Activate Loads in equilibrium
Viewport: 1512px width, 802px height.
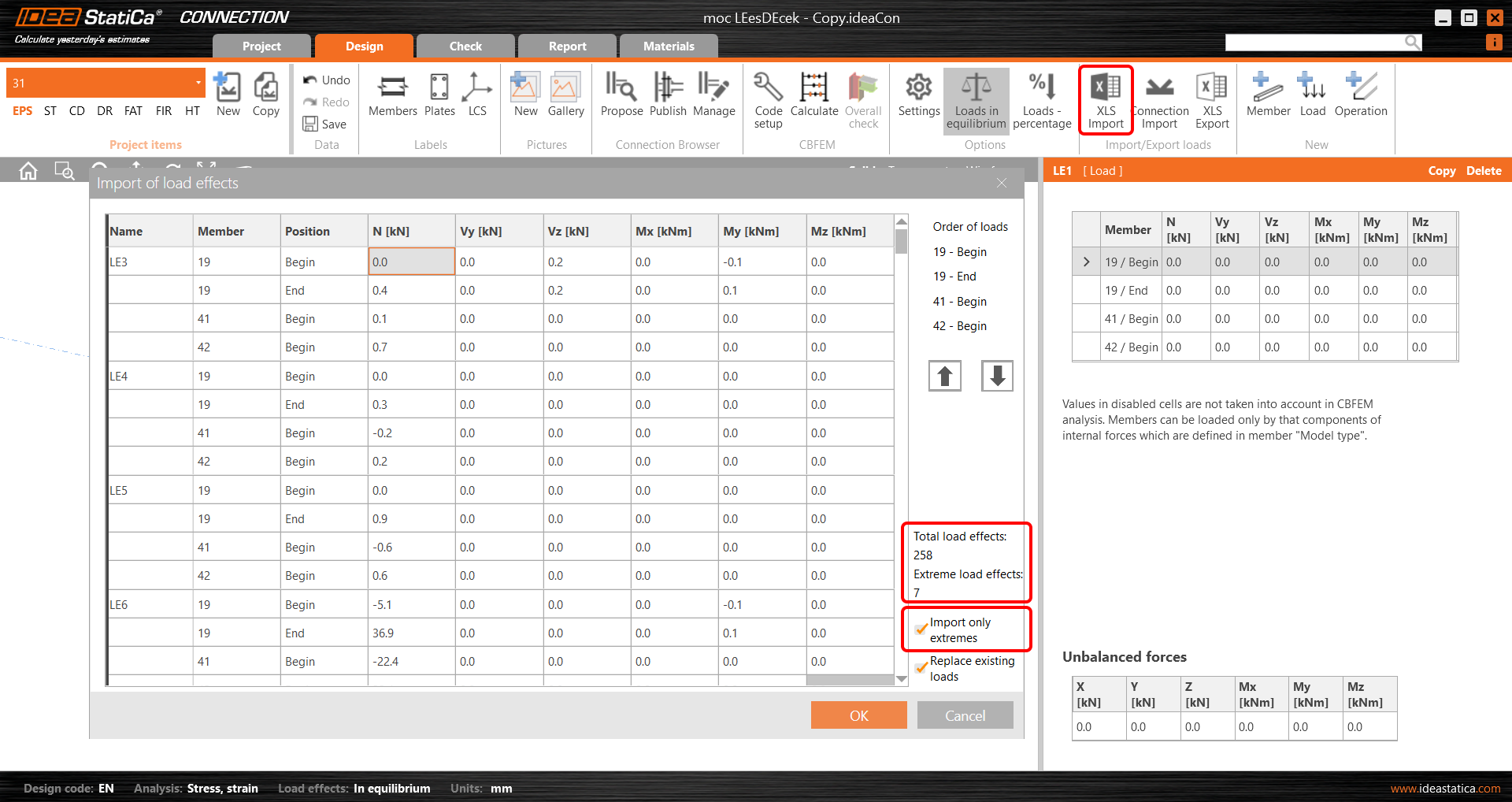976,98
